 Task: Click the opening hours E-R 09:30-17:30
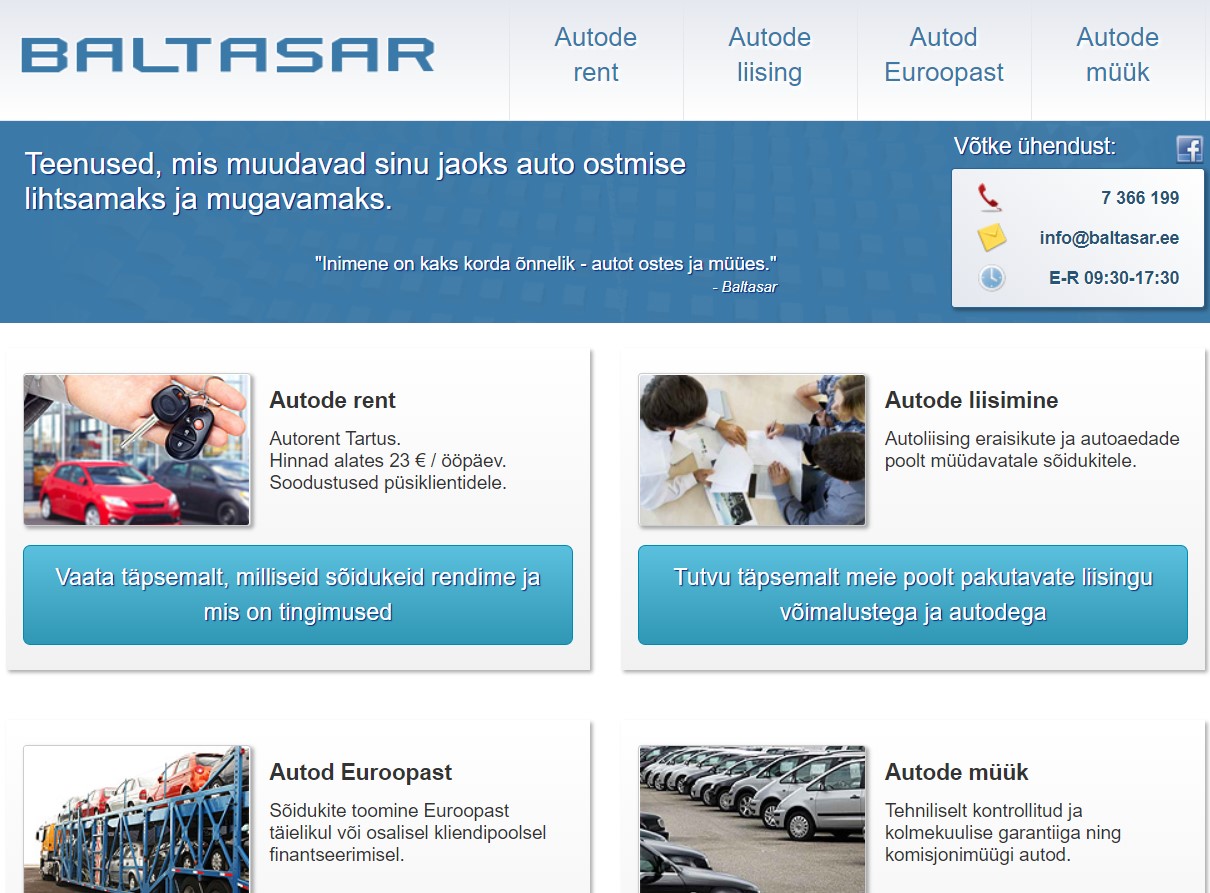(1114, 278)
